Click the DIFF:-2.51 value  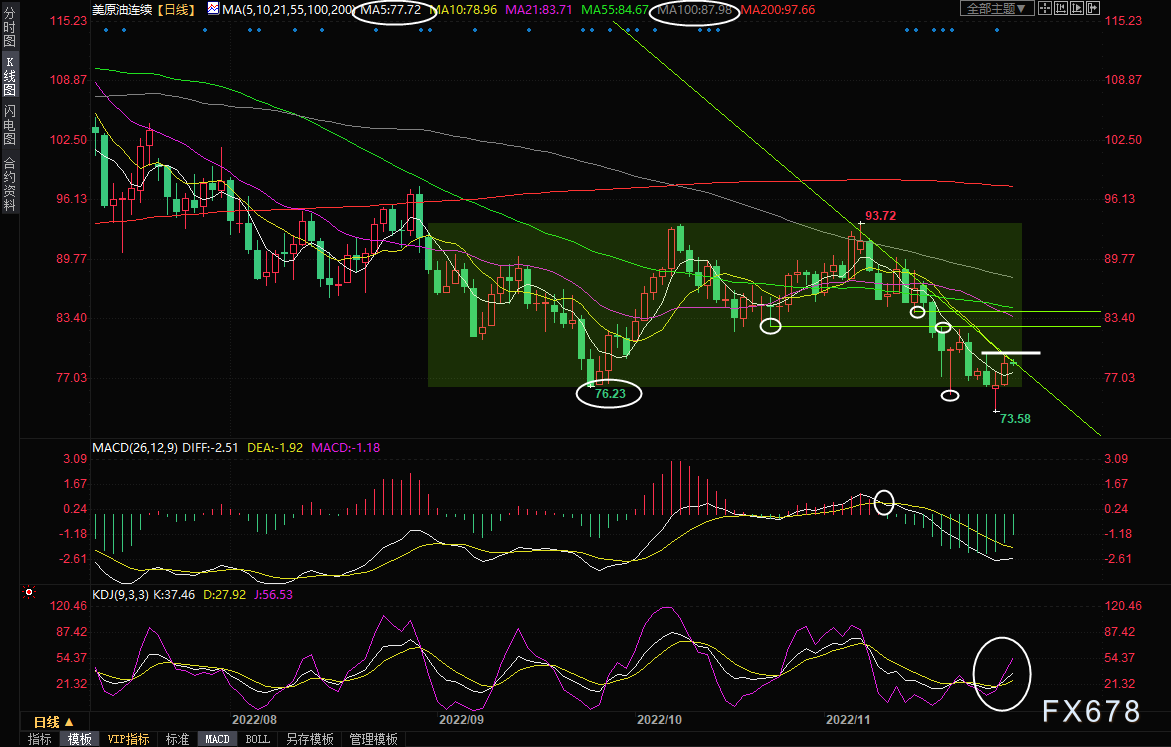coord(210,447)
